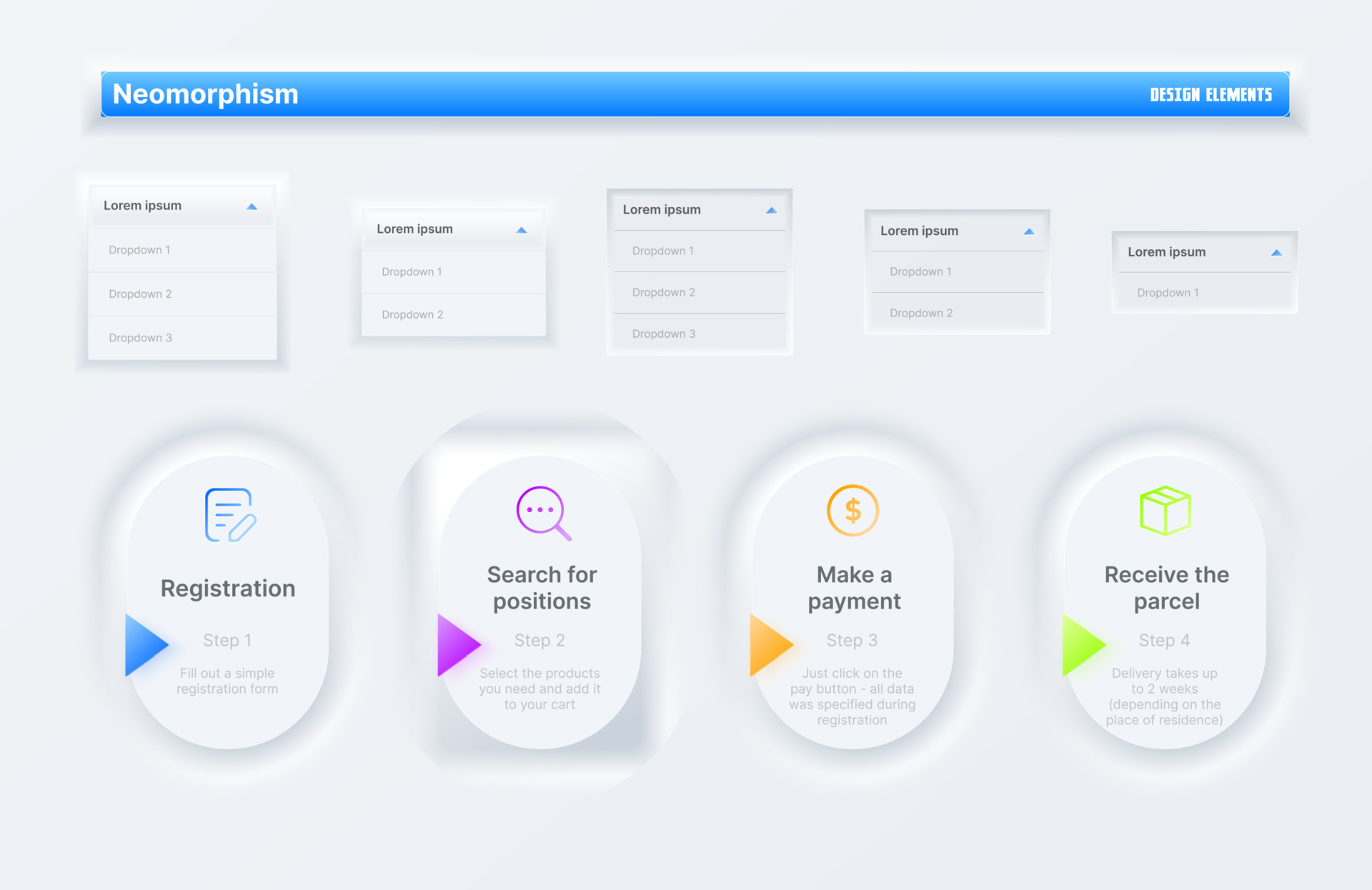Click the chevron on the centered Lorem ipsum dropdown
Image resolution: width=1372 pixels, height=890 pixels.
pyautogui.click(x=771, y=209)
